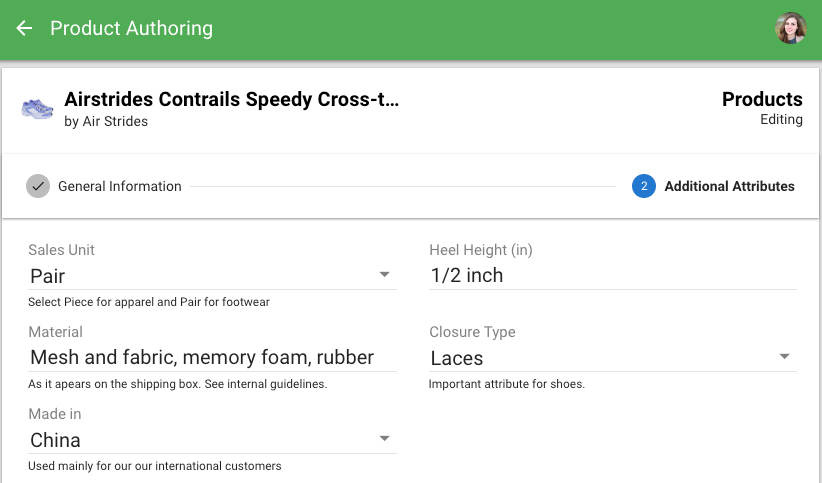Click the step 2 circle icon
This screenshot has width=822, height=483.
tap(644, 186)
